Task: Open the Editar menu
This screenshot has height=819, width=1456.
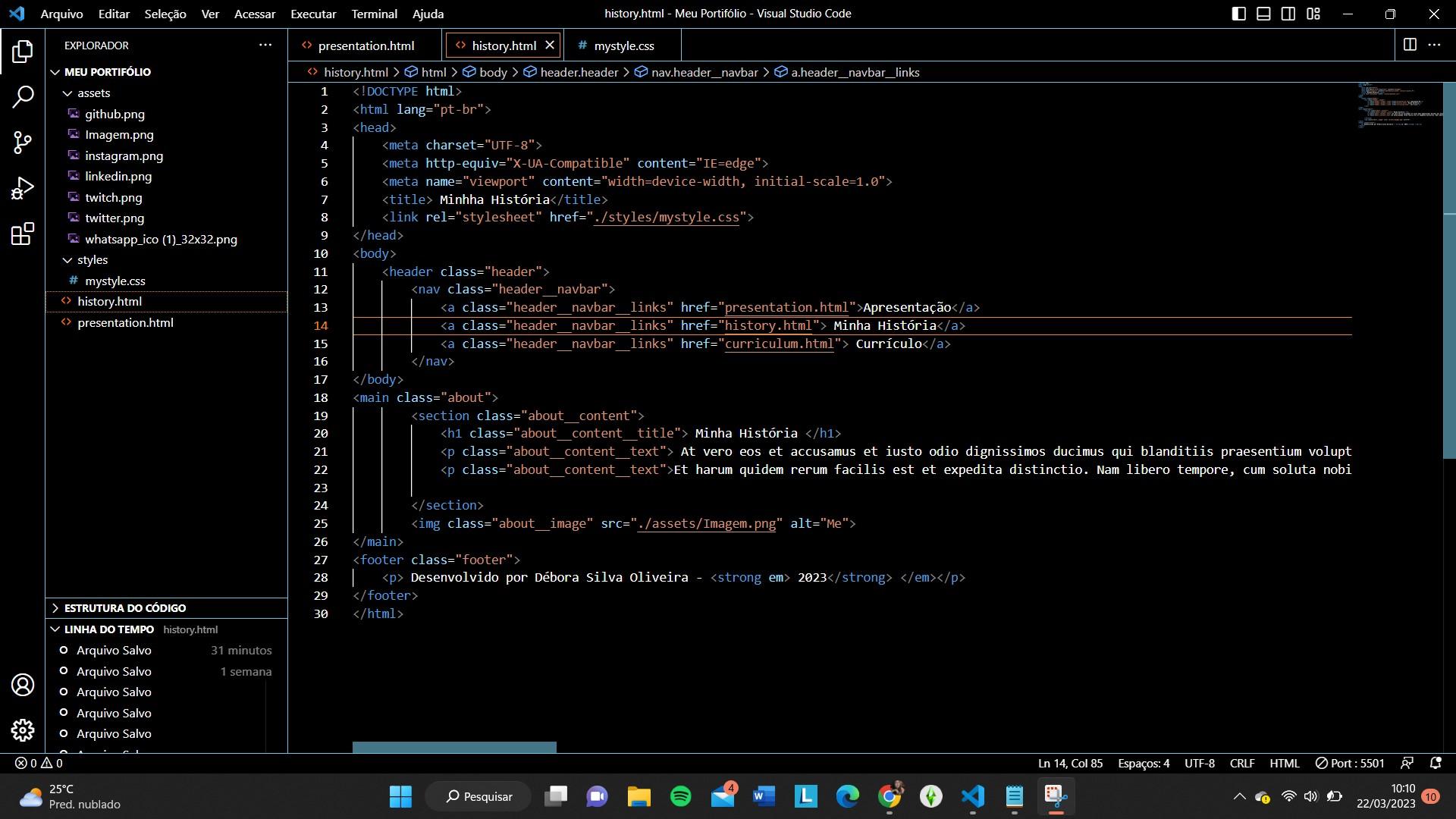Action: (114, 14)
